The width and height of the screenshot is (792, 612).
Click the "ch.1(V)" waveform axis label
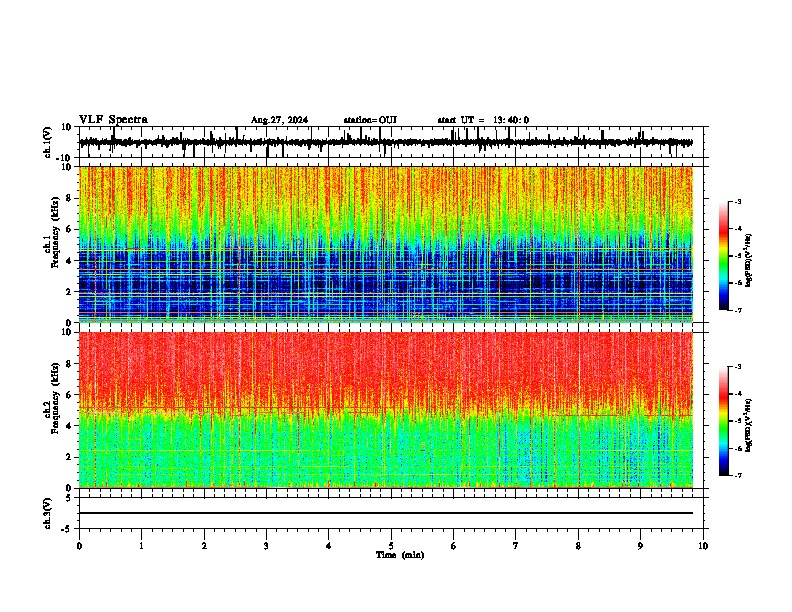tap(48, 142)
